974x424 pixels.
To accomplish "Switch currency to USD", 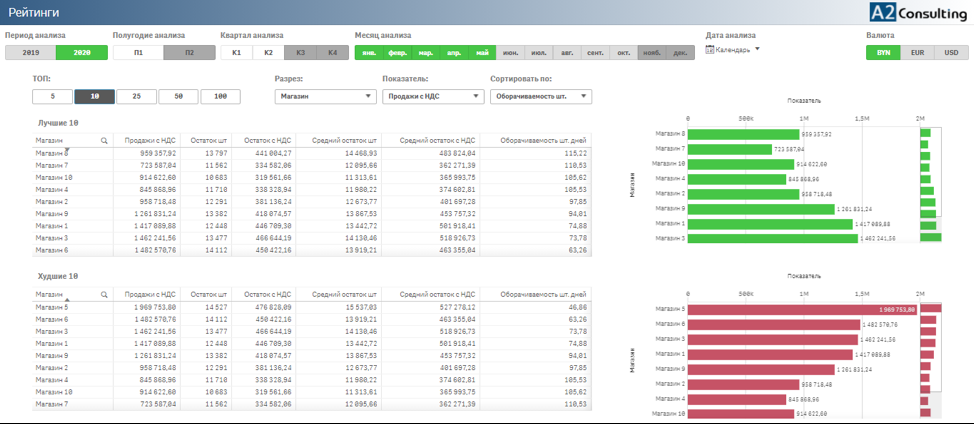I will pyautogui.click(x=952, y=53).
